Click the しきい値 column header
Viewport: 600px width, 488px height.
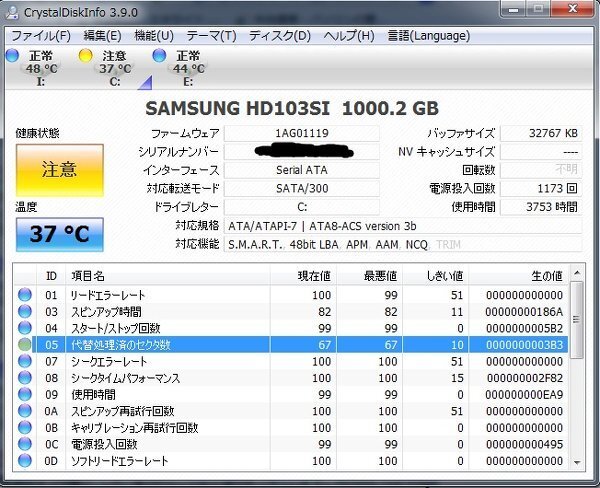pyautogui.click(x=435, y=276)
